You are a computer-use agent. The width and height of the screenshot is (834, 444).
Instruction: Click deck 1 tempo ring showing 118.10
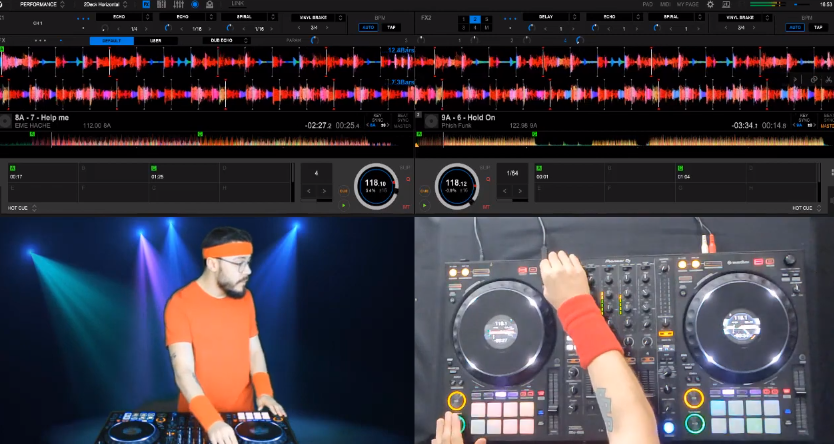(x=376, y=186)
